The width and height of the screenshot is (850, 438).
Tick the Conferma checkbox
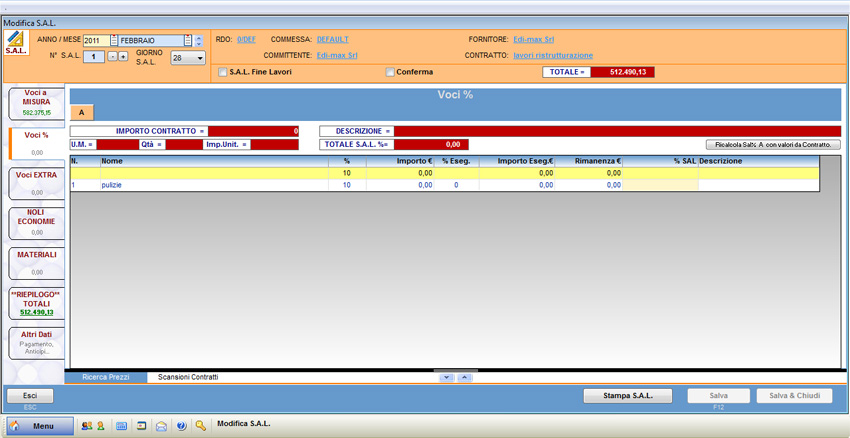click(x=390, y=72)
